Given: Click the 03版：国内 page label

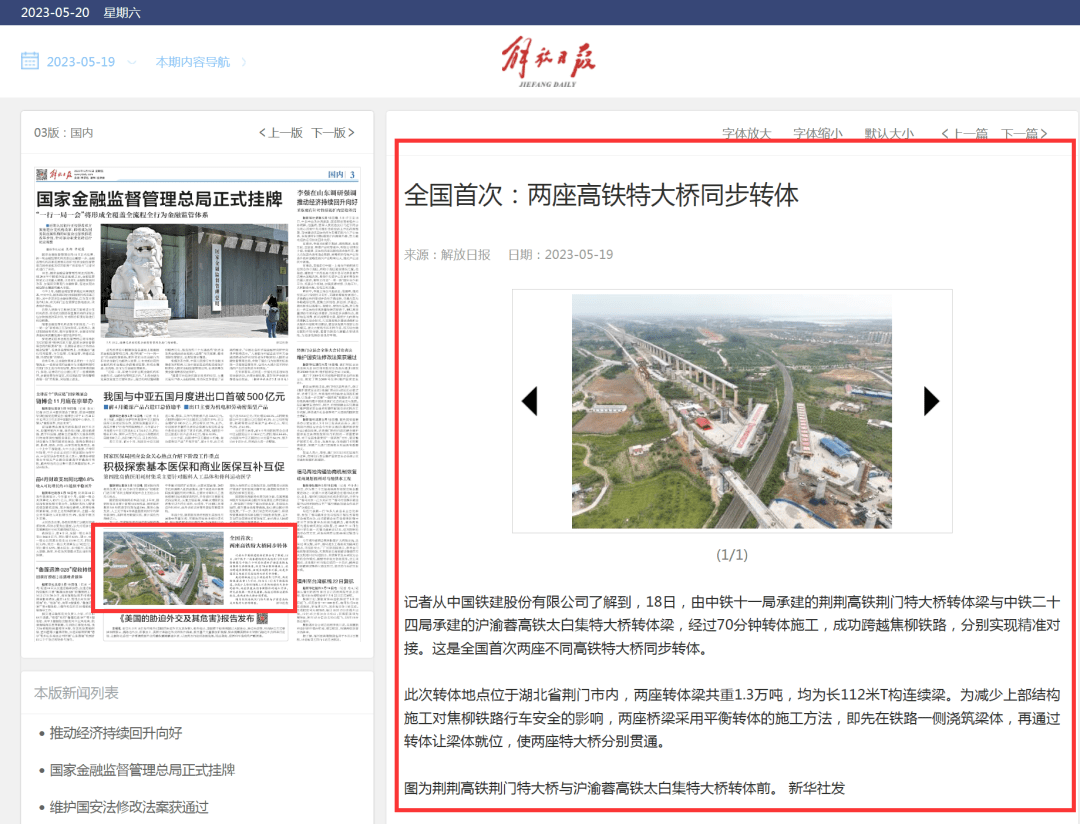Looking at the screenshot, I should pos(63,132).
